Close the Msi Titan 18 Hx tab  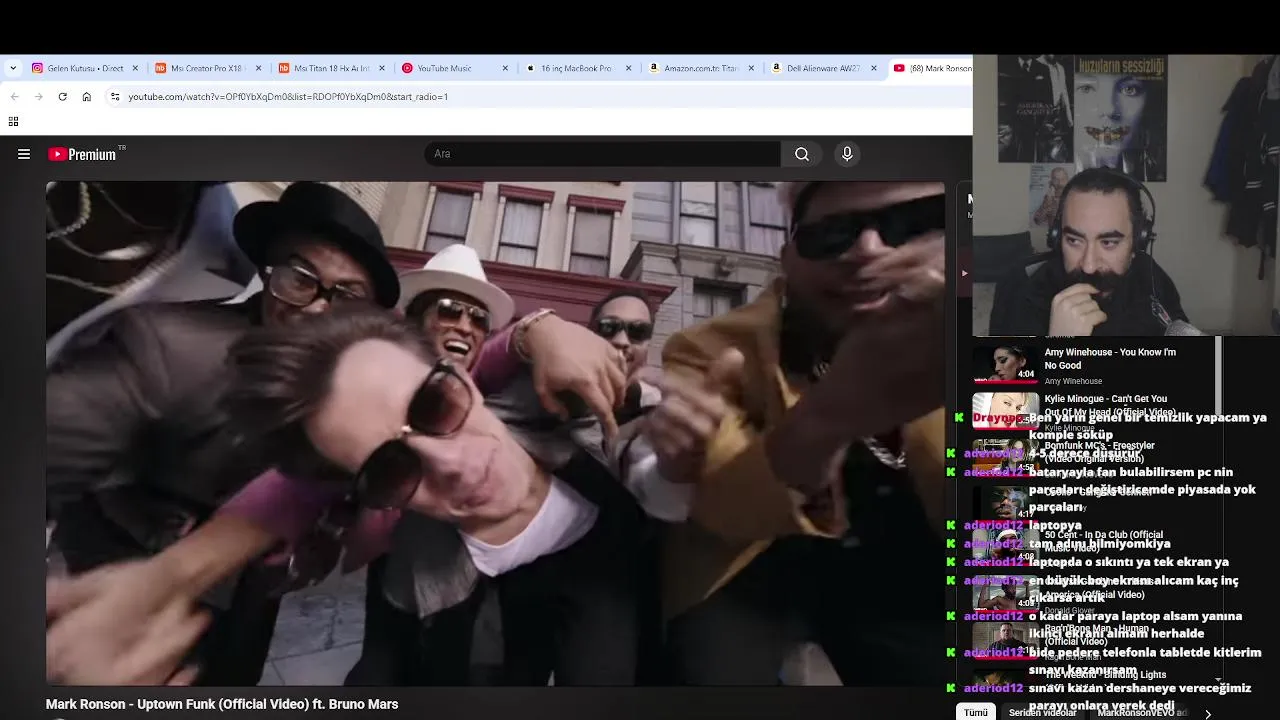coord(382,68)
